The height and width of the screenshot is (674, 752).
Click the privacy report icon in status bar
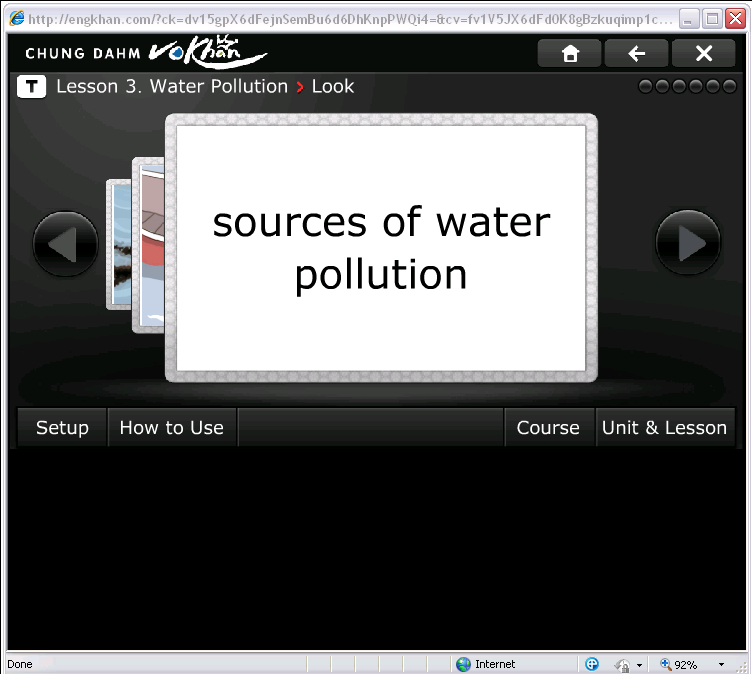592,664
